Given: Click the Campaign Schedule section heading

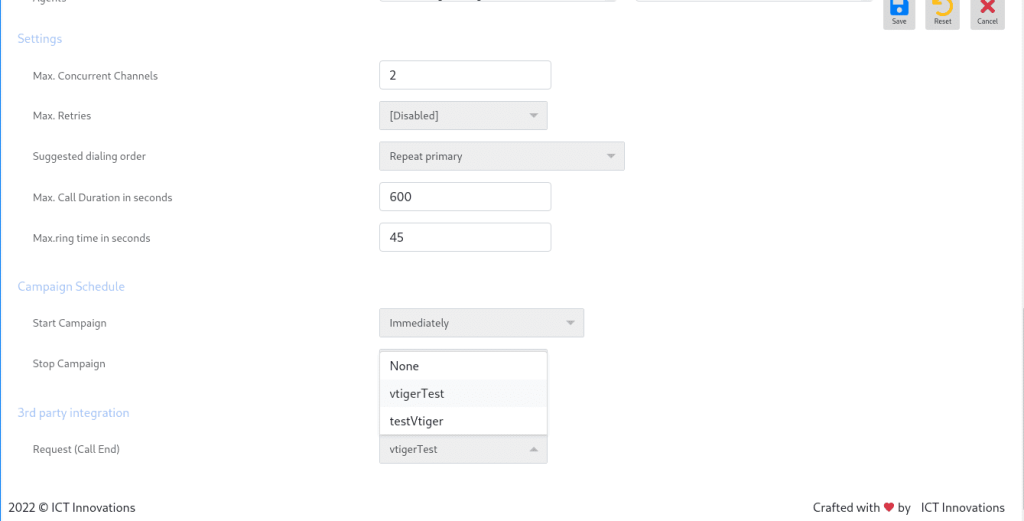Looking at the screenshot, I should tap(71, 287).
